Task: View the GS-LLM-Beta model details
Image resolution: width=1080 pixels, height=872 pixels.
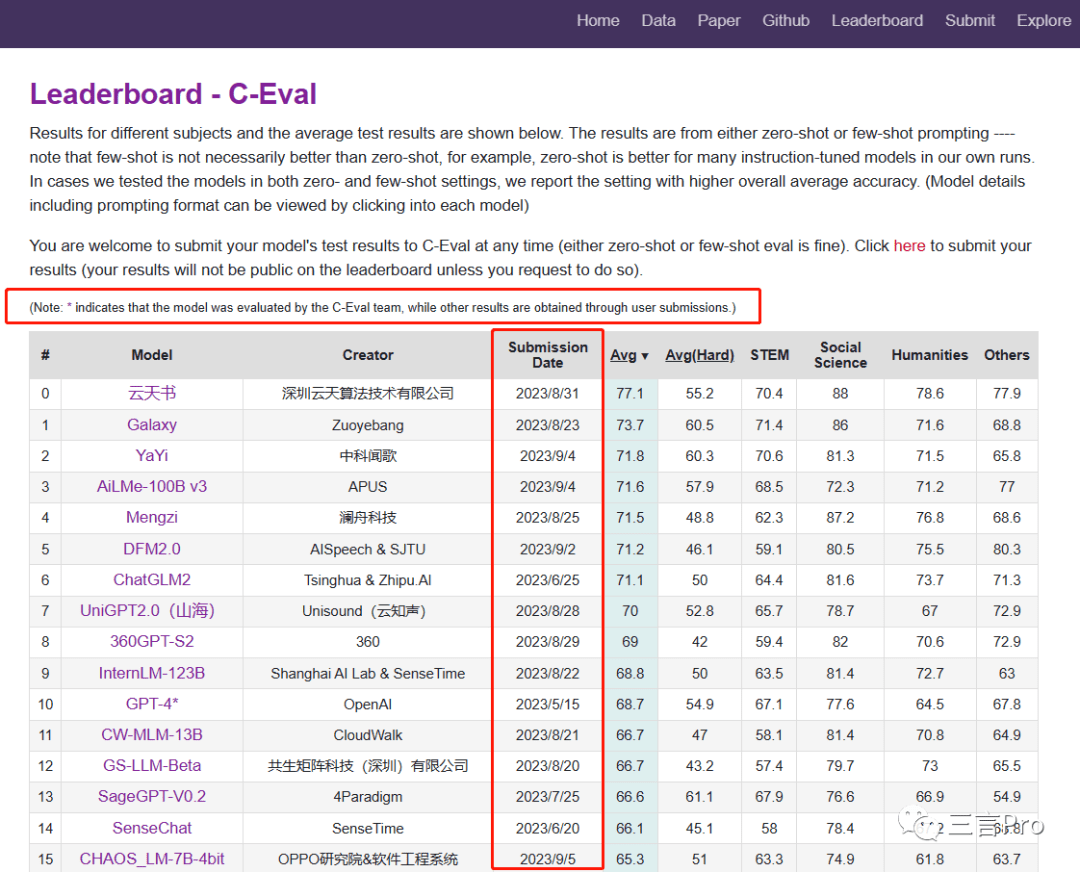Action: (x=152, y=766)
